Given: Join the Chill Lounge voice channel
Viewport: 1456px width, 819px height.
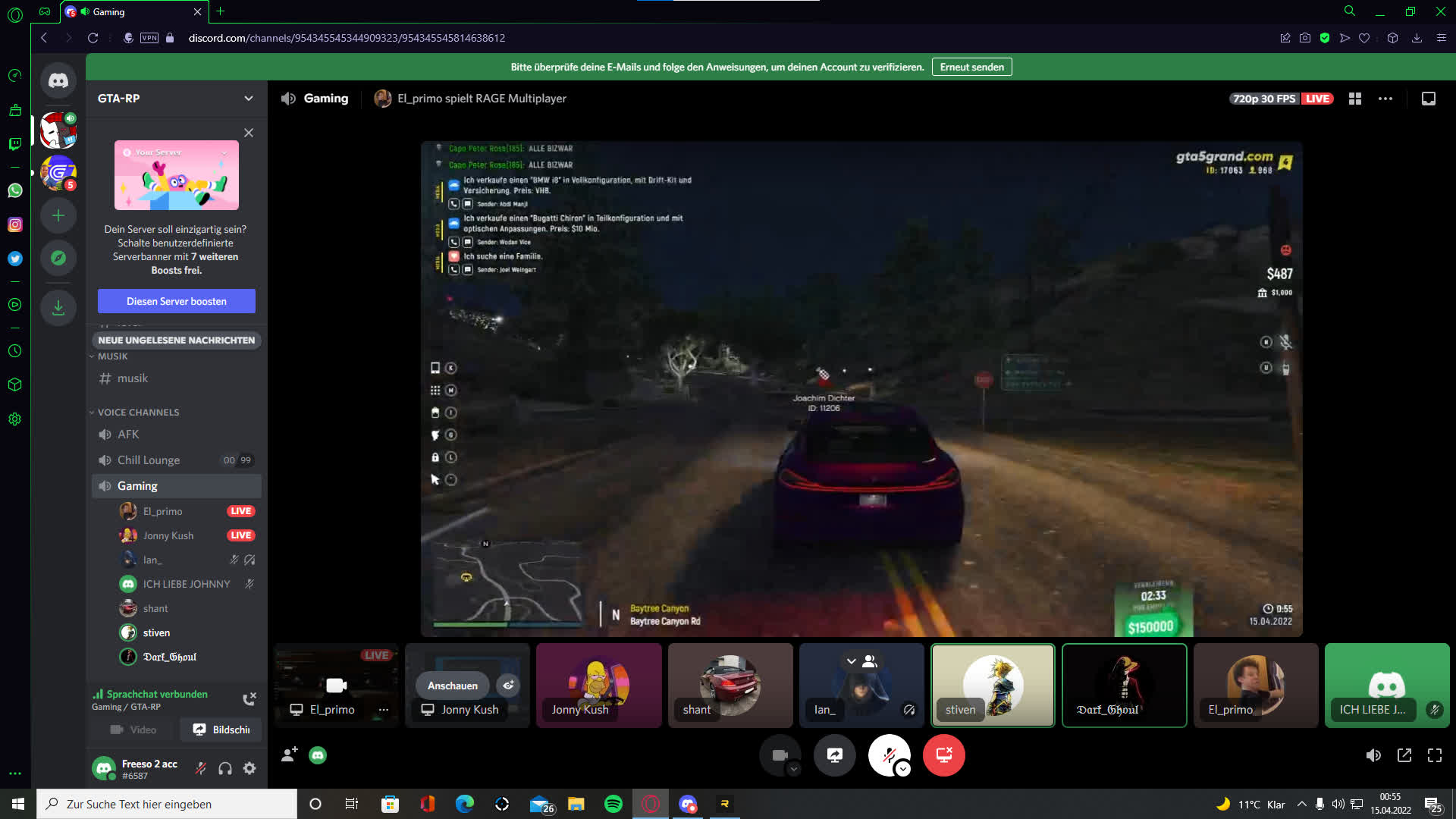Looking at the screenshot, I should tap(149, 460).
